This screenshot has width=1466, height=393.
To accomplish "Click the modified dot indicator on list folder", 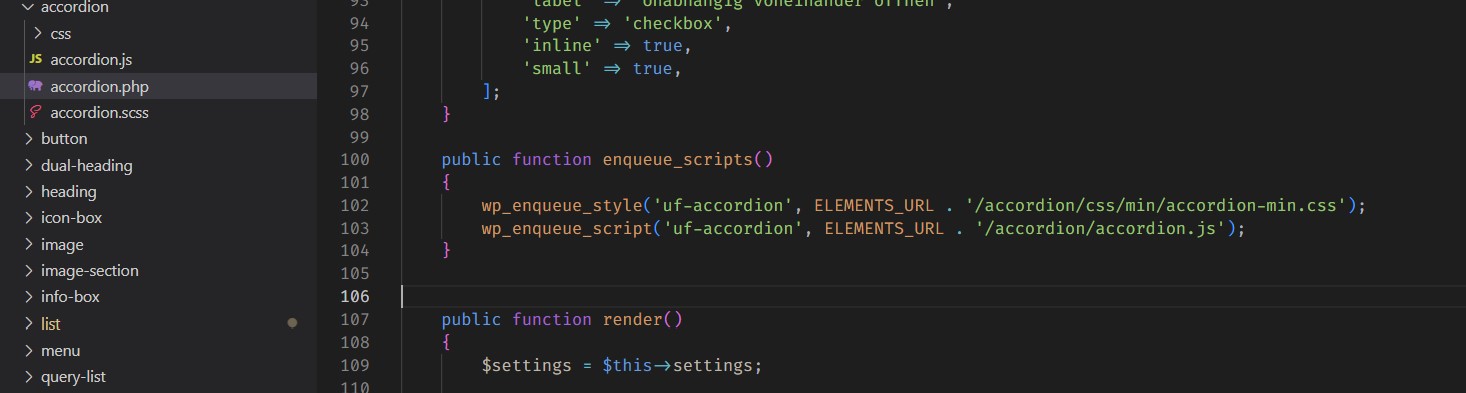I will (292, 323).
